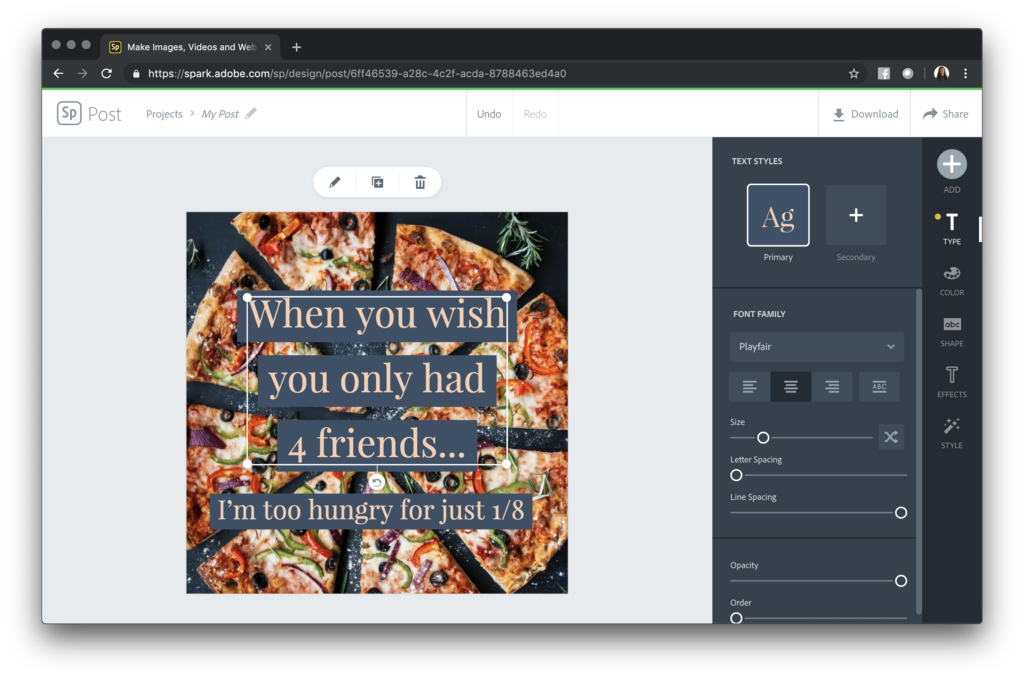Click the Download button
Viewport: 1024px width, 679px height.
[865, 114]
